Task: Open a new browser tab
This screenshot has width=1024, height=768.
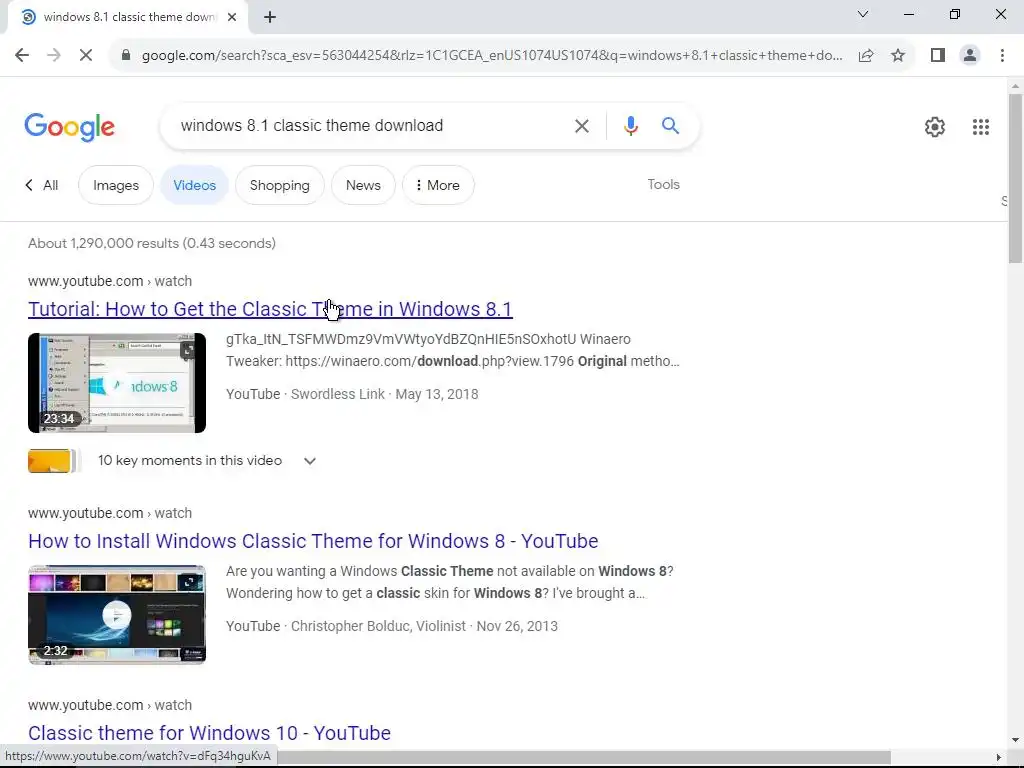Action: [x=270, y=17]
